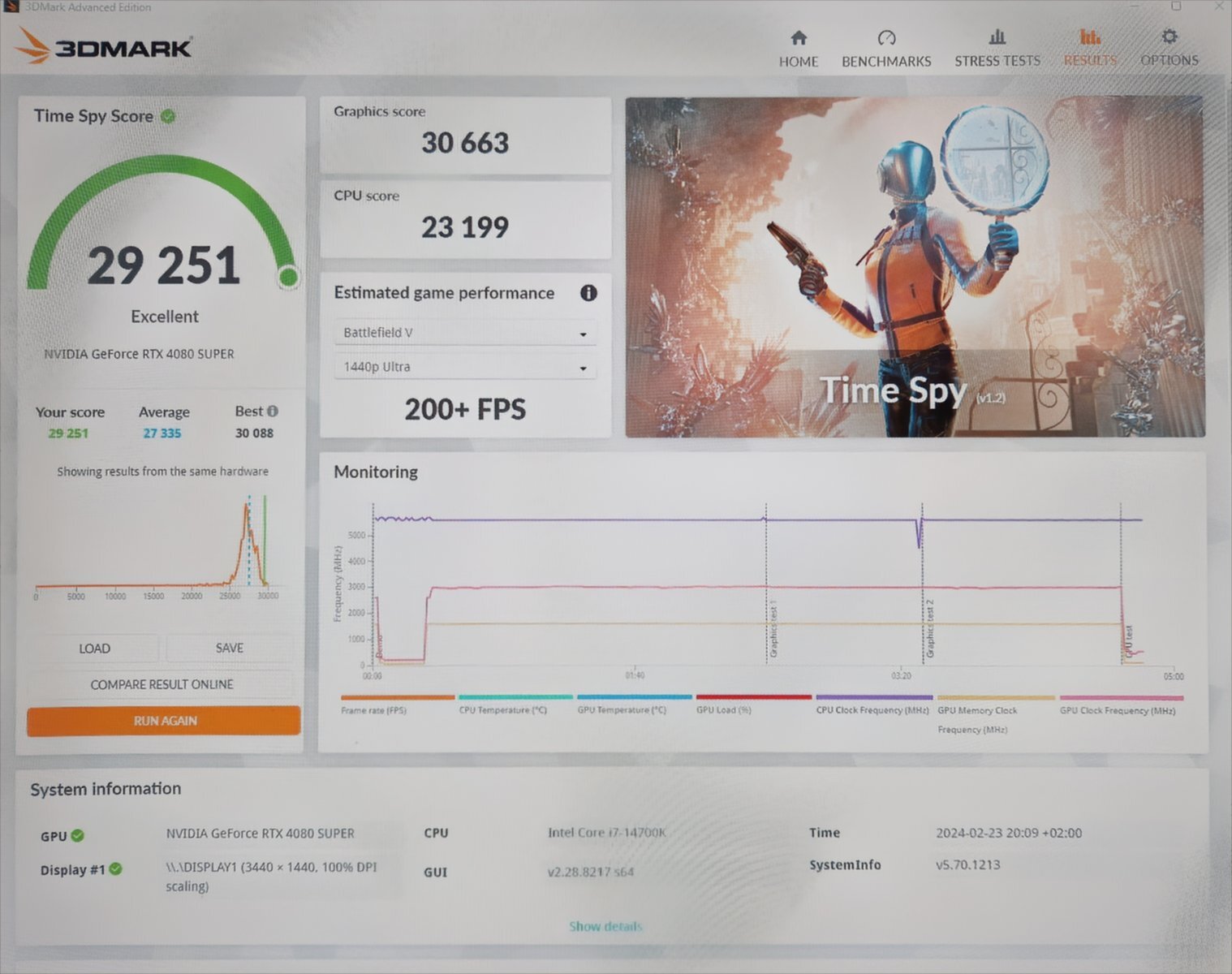1232x974 pixels.
Task: Toggle the GPU Load (%) legend
Action: tap(753, 705)
